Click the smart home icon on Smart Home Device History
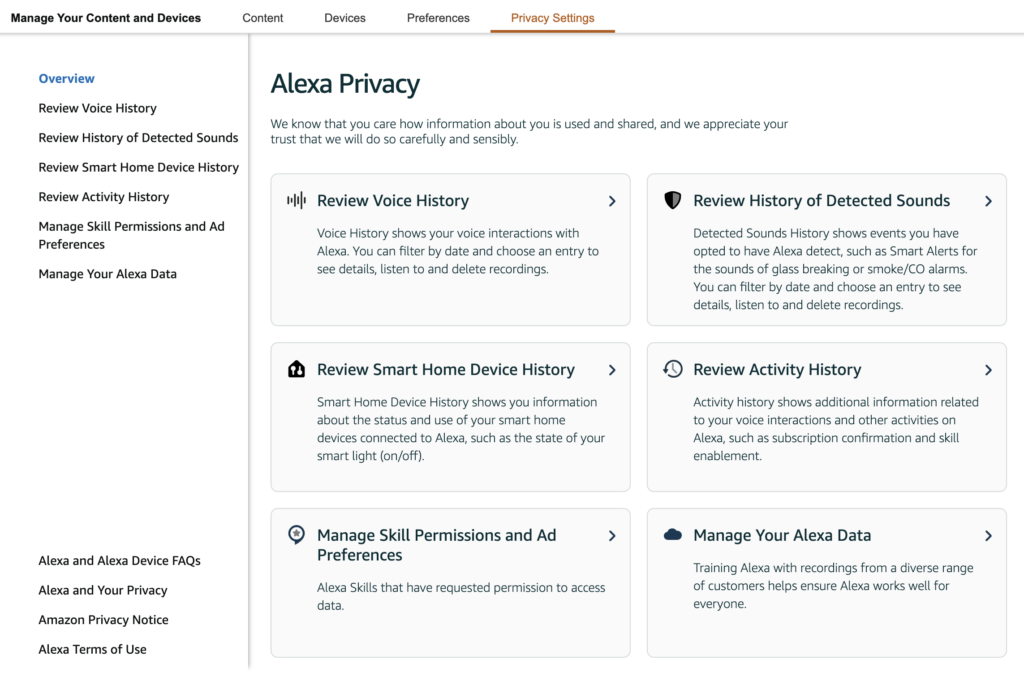 pyautogui.click(x=297, y=369)
